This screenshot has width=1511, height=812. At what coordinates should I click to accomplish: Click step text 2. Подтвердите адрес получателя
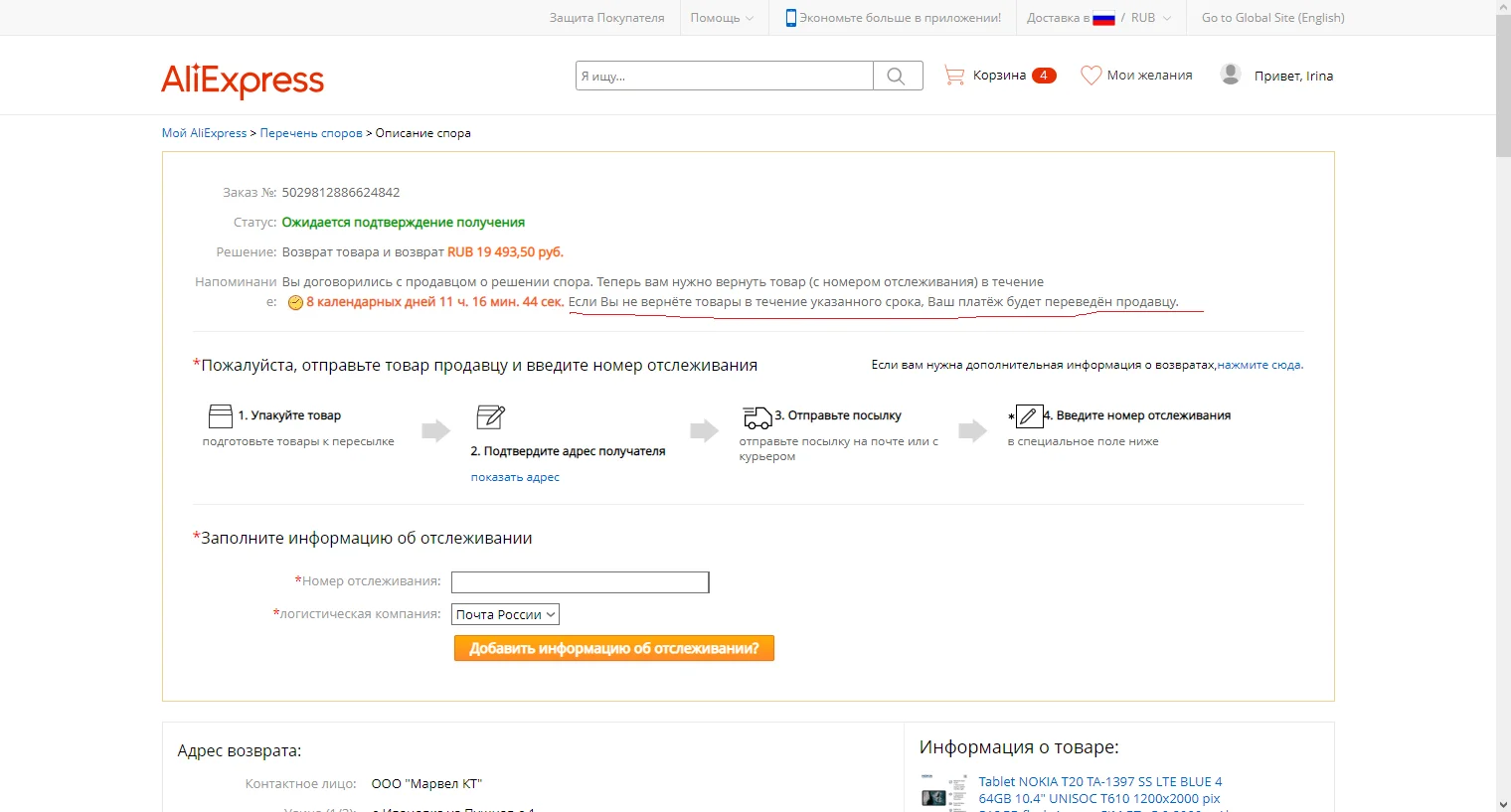coord(568,451)
